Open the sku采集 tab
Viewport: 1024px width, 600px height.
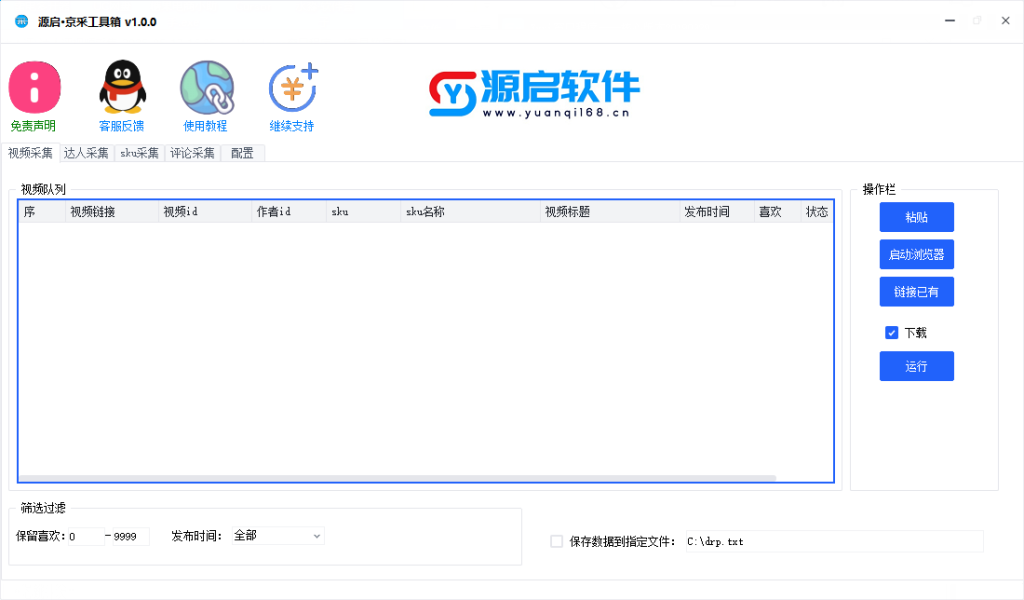(x=139, y=153)
